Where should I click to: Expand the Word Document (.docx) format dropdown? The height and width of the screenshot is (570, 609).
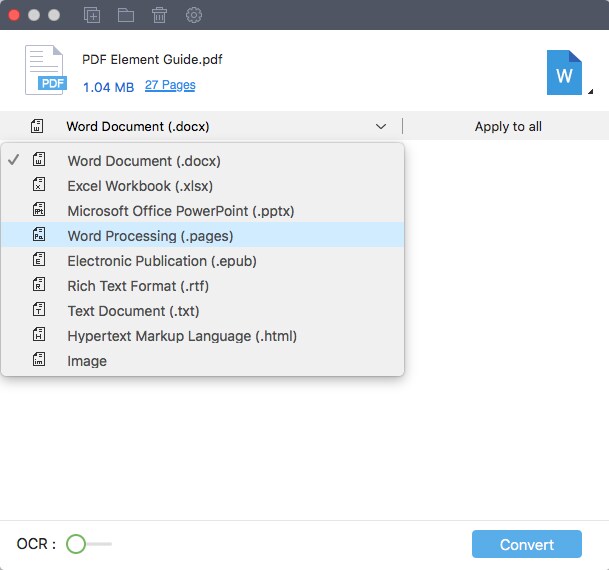(380, 127)
